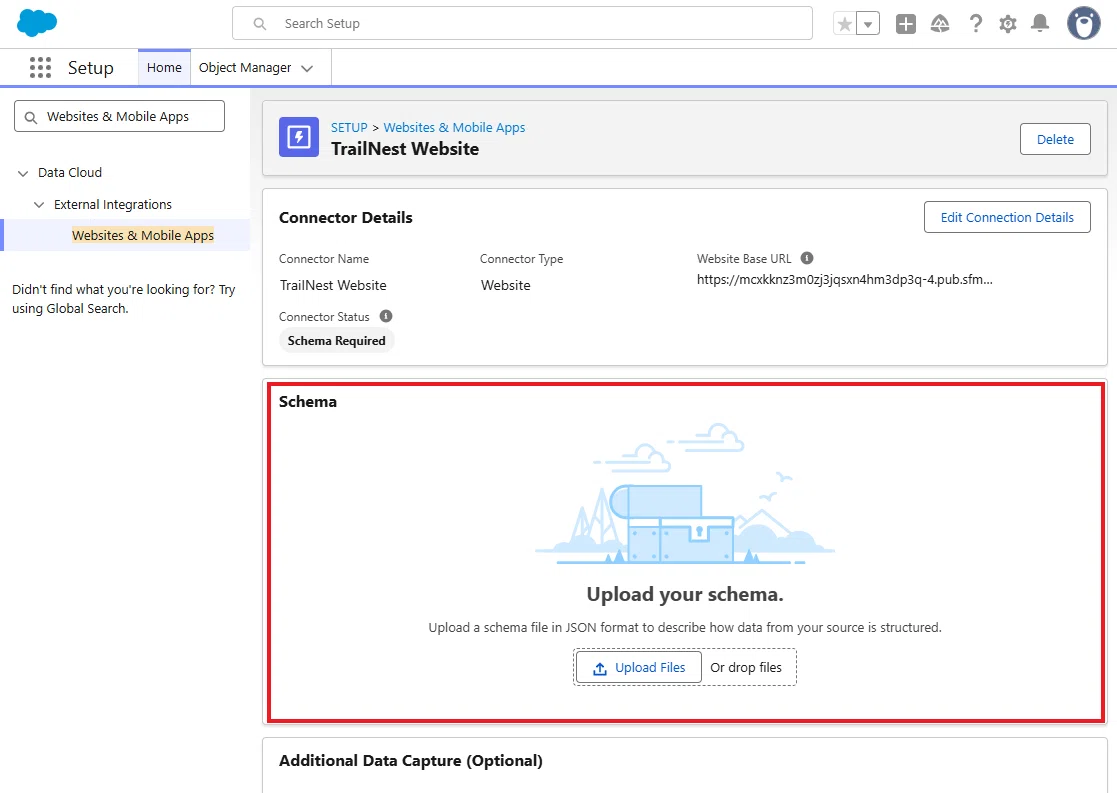This screenshot has height=793, width=1117.
Task: Click the Schema section heading
Action: tap(308, 402)
